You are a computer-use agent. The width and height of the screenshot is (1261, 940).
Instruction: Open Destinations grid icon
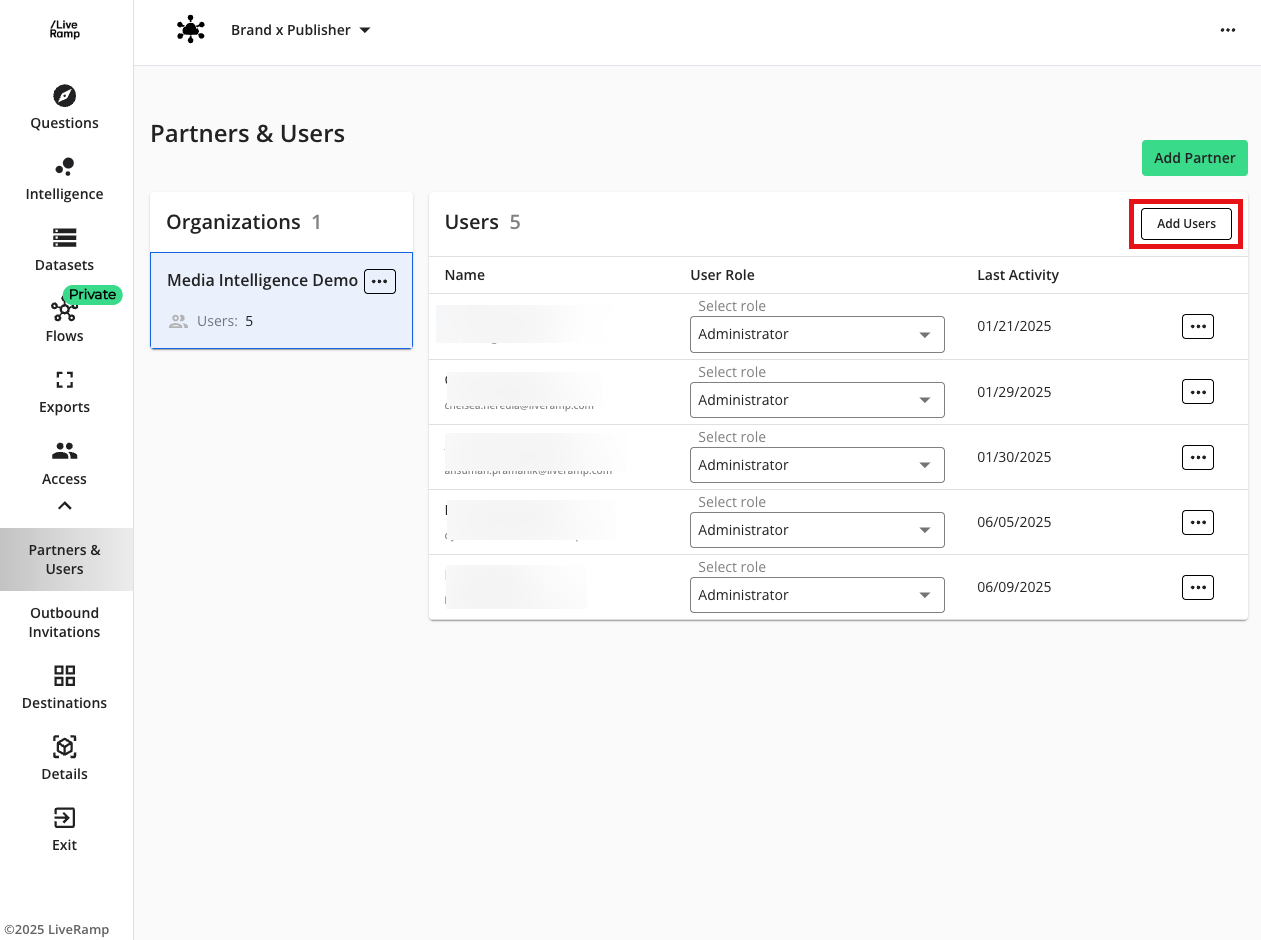pyautogui.click(x=64, y=676)
